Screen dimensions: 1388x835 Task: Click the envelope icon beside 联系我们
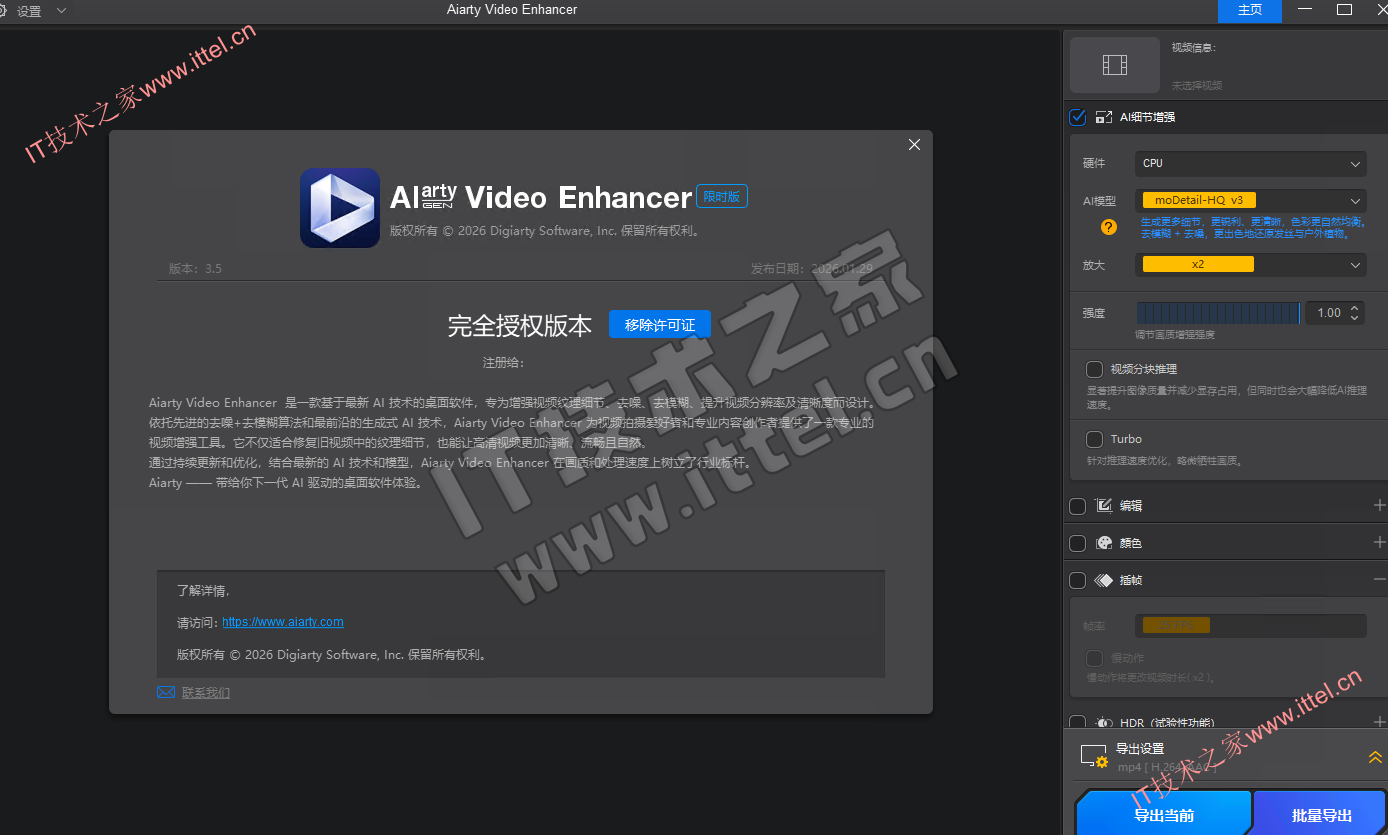click(x=166, y=692)
